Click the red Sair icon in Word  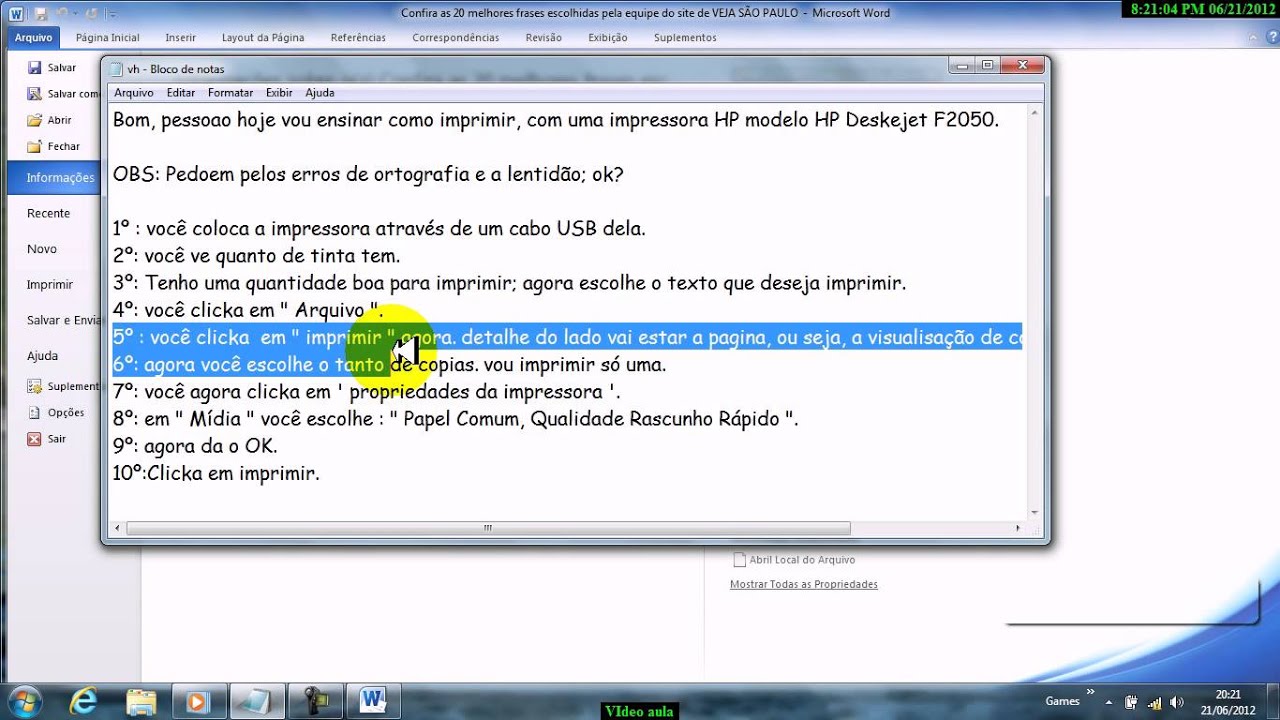pyautogui.click(x=34, y=438)
